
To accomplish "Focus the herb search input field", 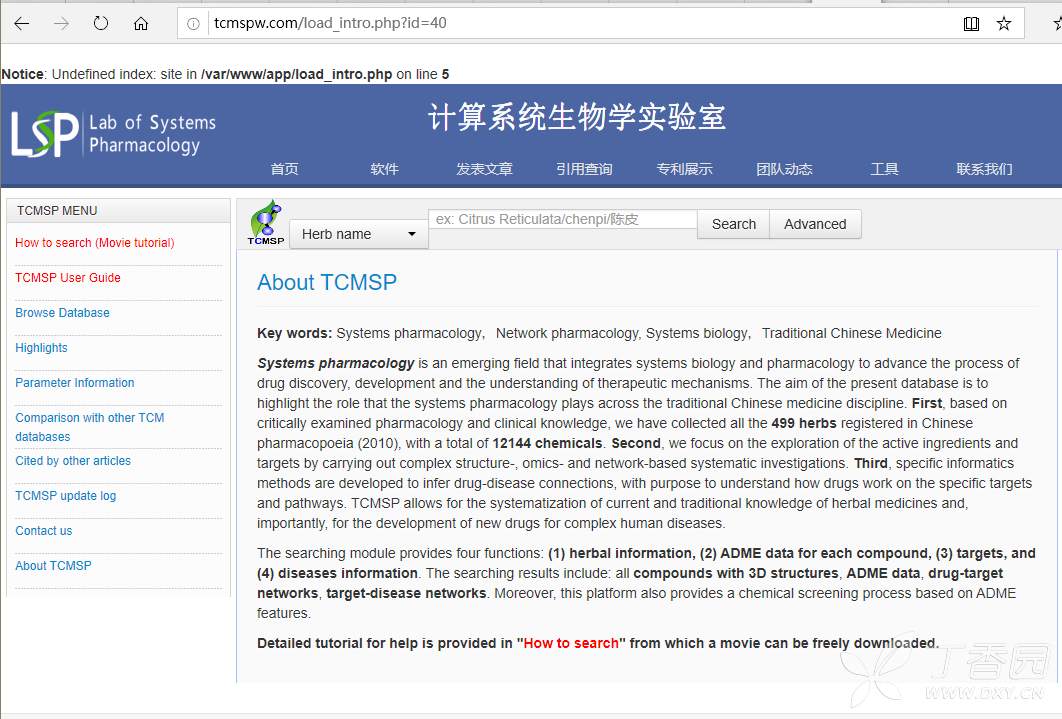I will pos(563,219).
